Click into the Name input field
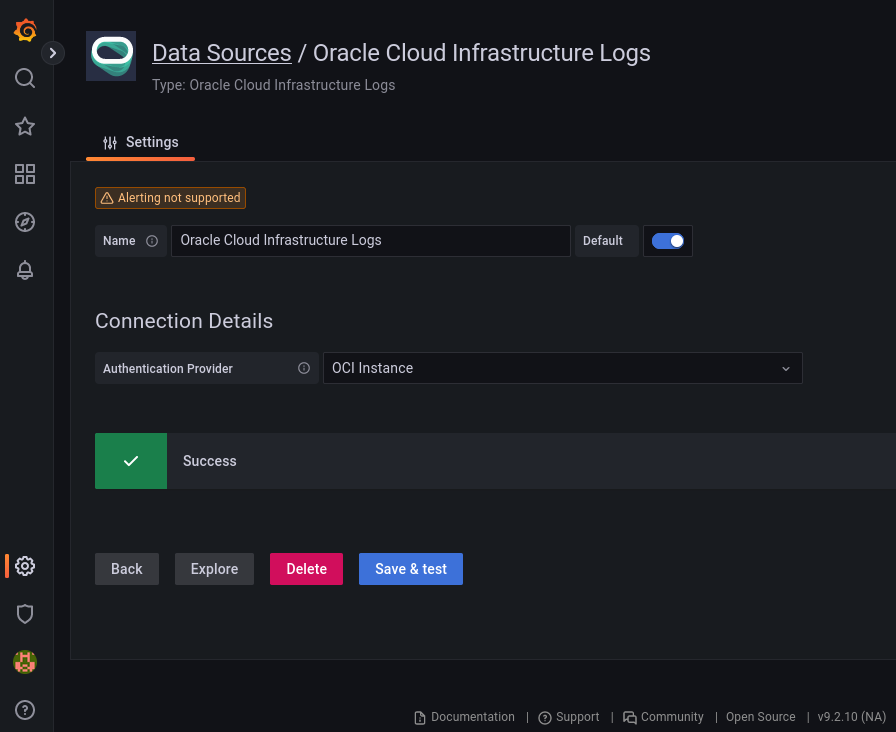The image size is (896, 732). 370,241
